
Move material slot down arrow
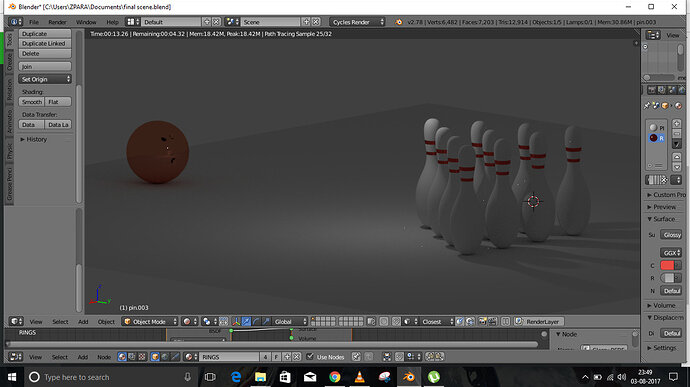coord(677,167)
